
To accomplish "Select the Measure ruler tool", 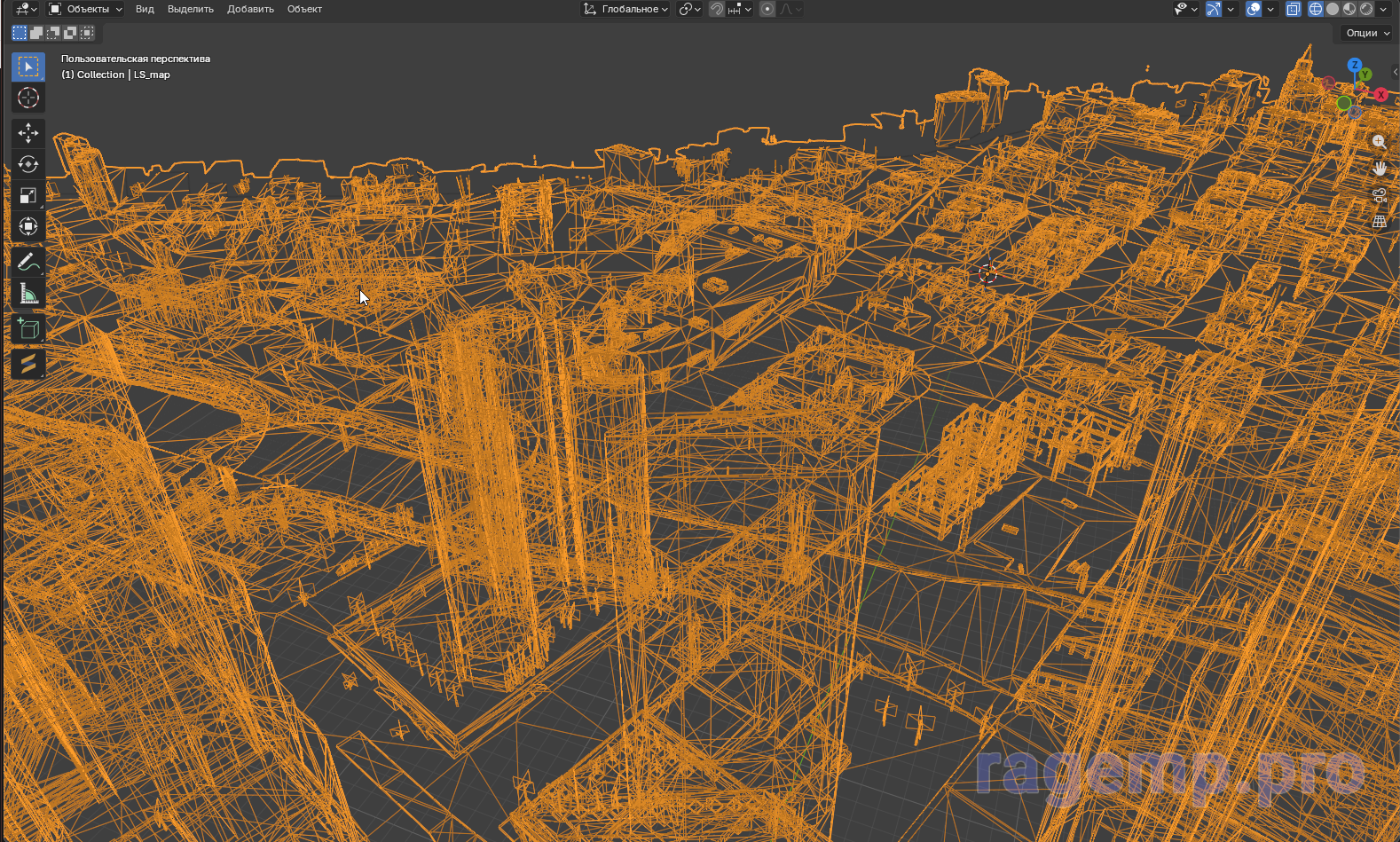I will (x=28, y=294).
